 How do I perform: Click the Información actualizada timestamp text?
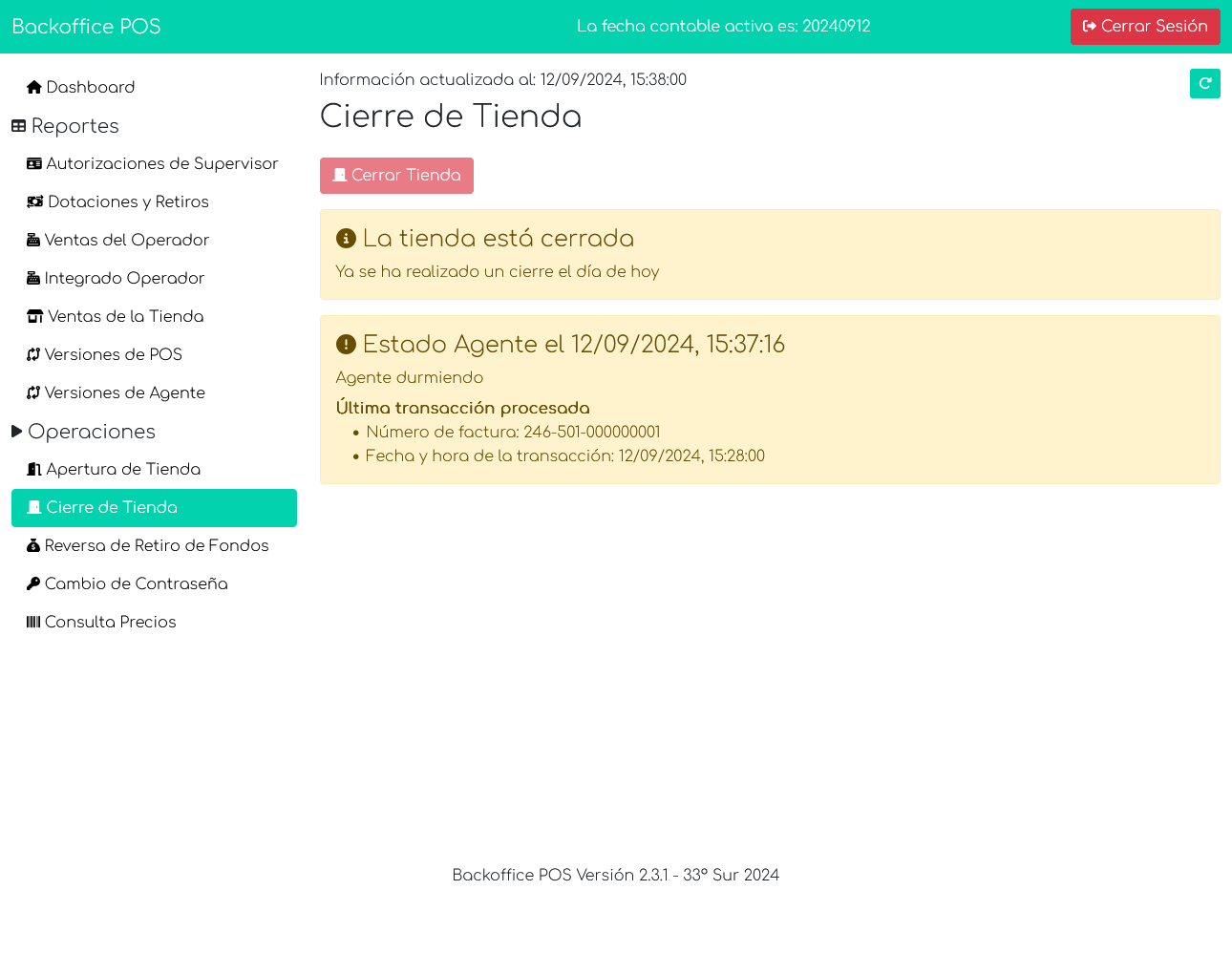point(503,80)
